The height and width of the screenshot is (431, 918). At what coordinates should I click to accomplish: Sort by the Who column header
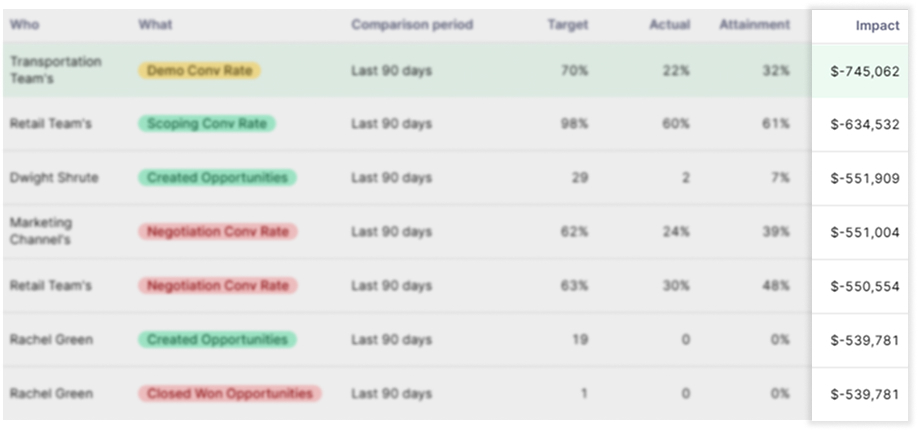pos(25,24)
